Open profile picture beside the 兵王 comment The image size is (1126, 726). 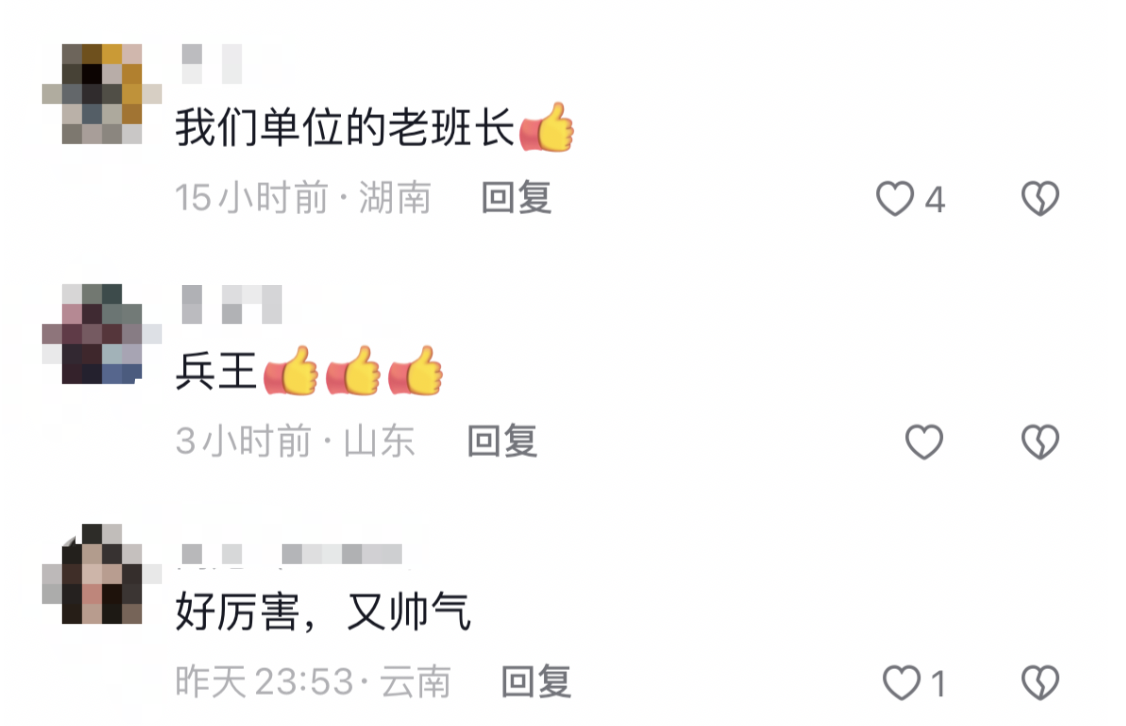coord(102,334)
